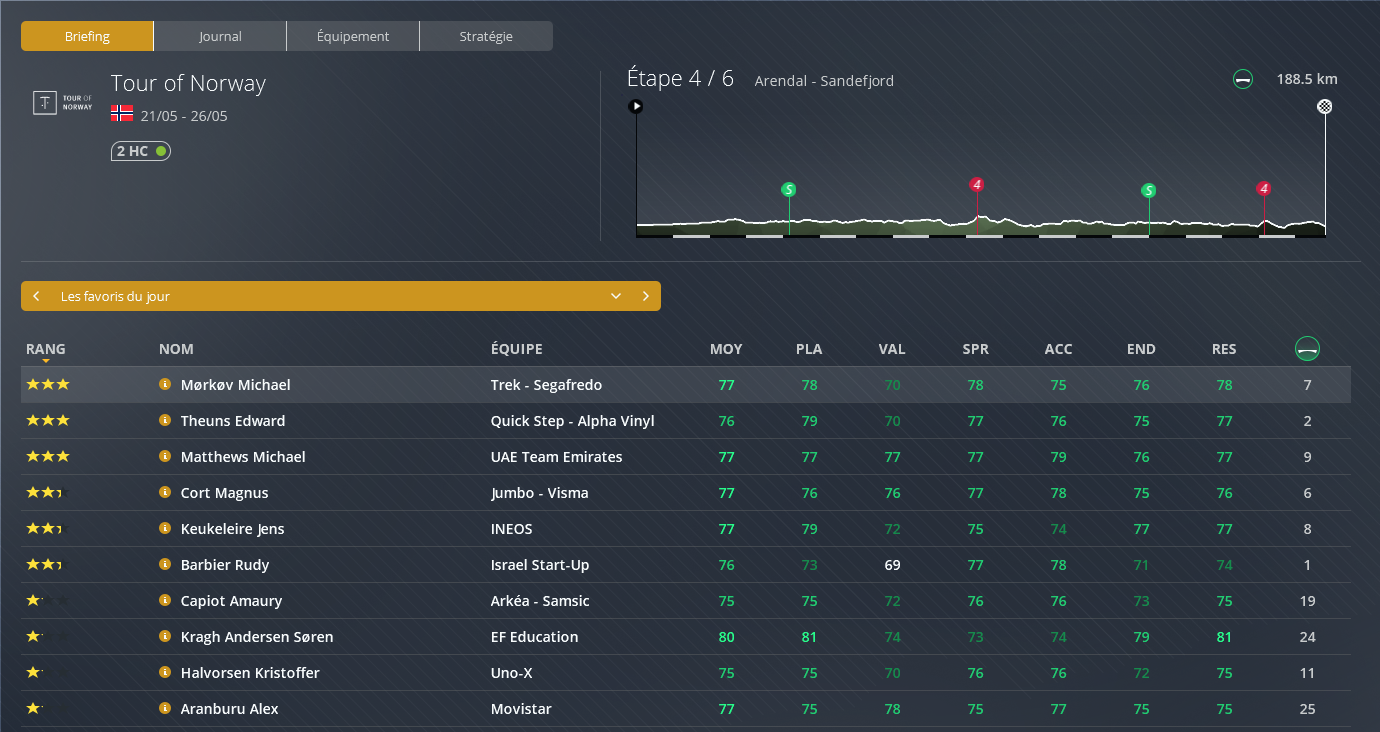The height and width of the screenshot is (732, 1380).
Task: Open info icon for Cort Magnus
Action: coord(165,492)
